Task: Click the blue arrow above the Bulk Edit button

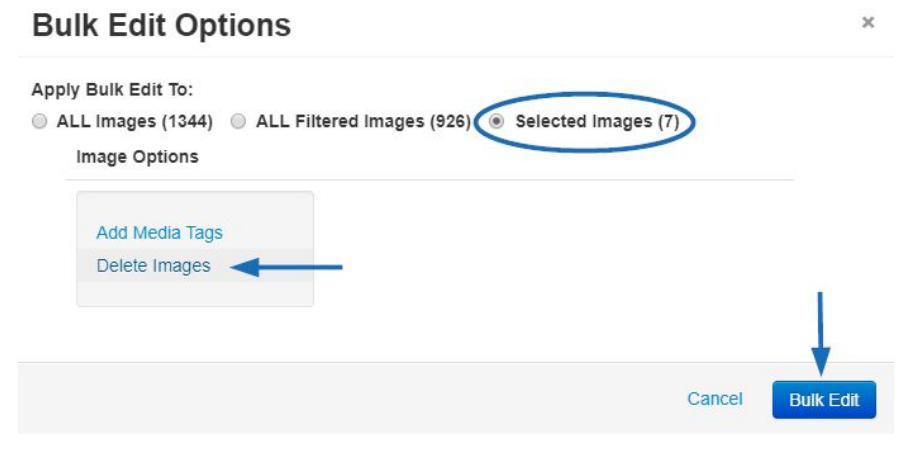Action: 820,334
